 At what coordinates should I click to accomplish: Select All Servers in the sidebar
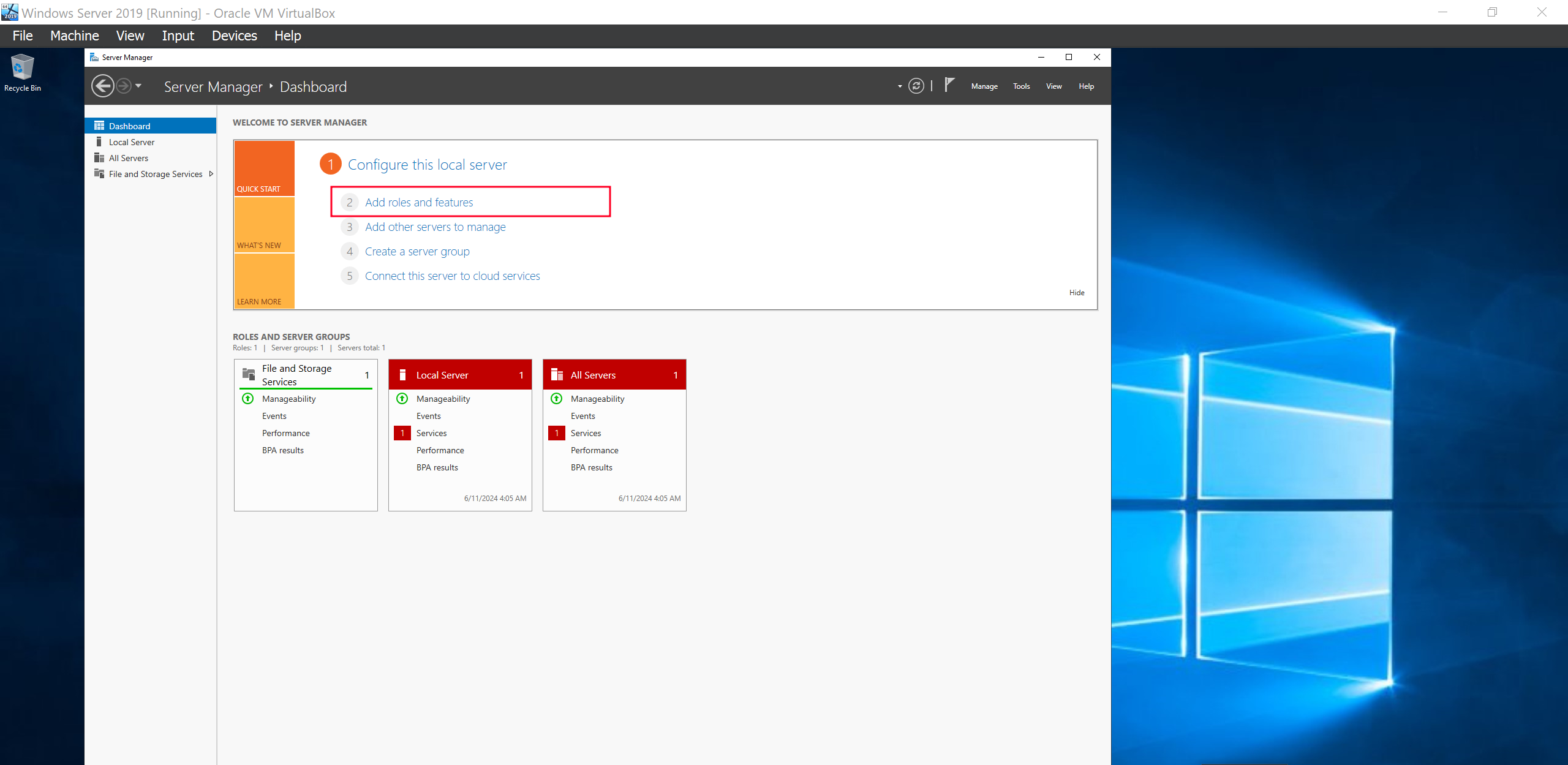point(150,157)
